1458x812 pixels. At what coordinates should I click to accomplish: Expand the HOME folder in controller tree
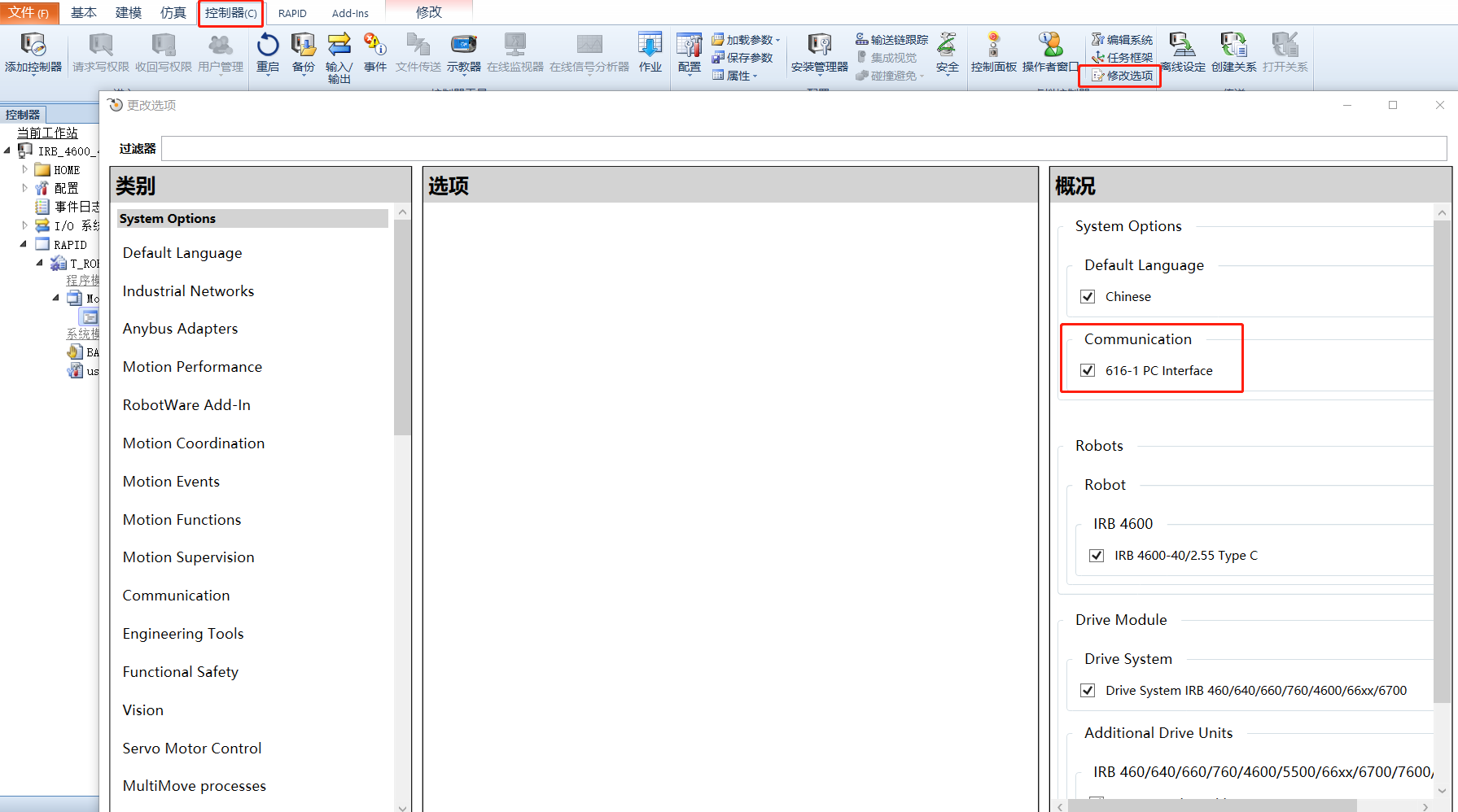click(x=24, y=168)
